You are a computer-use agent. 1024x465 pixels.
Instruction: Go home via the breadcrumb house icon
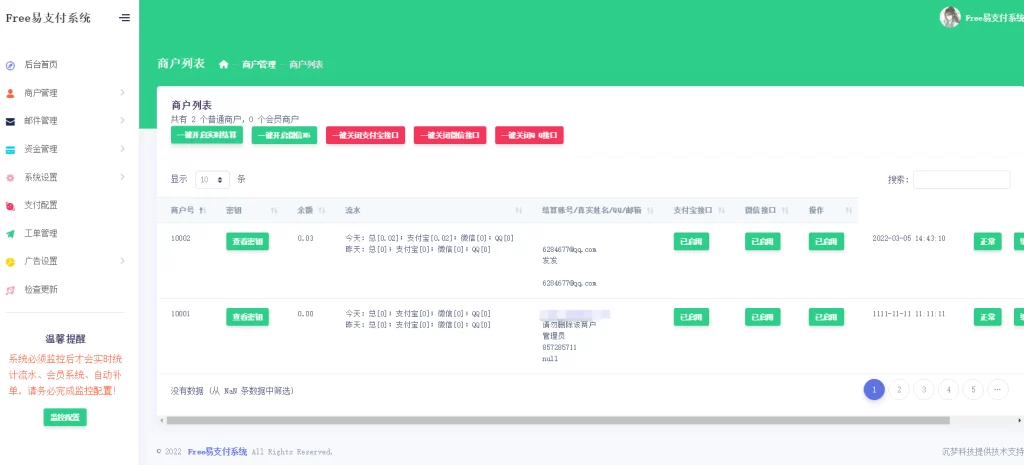224,64
